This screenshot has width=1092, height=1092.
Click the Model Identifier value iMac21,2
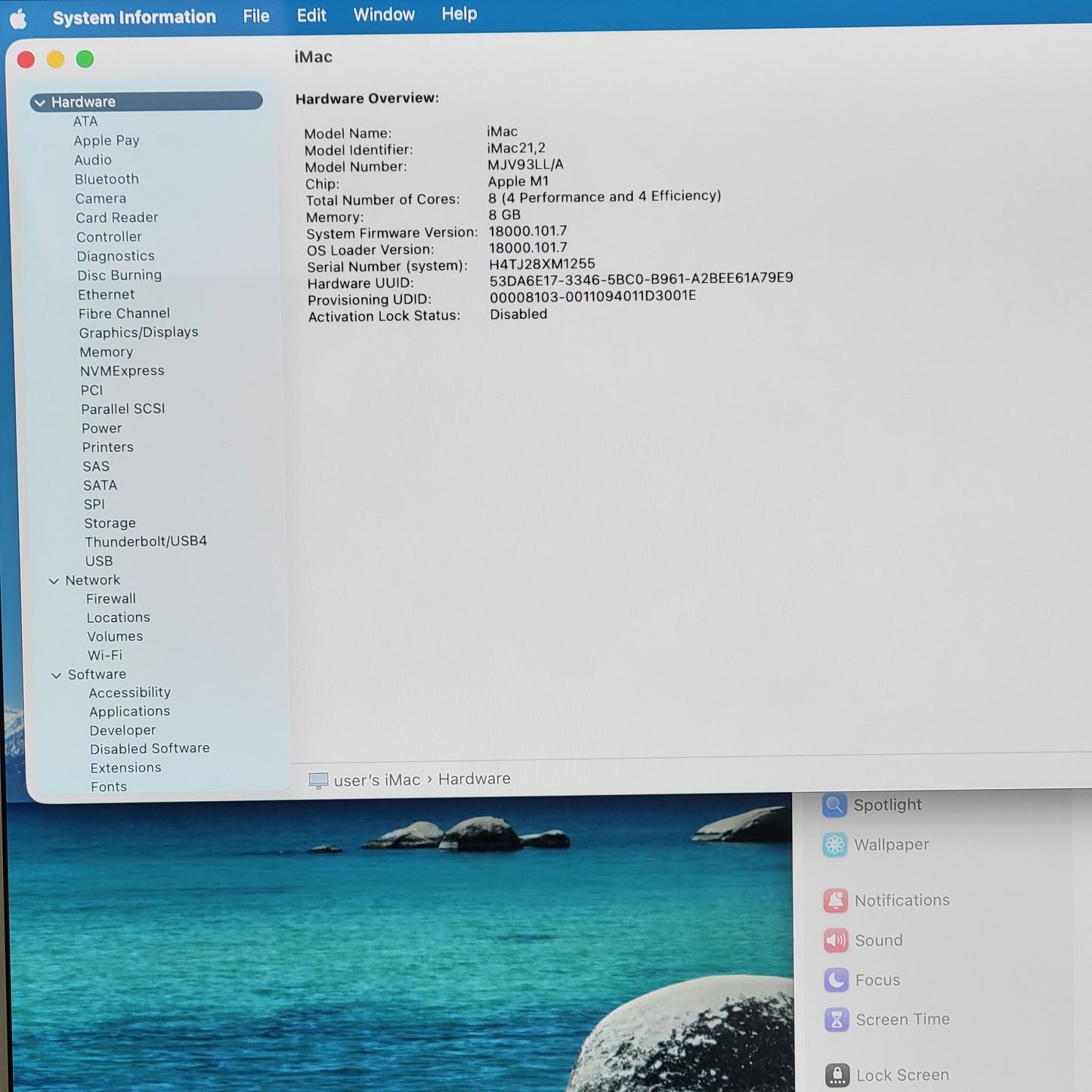click(516, 148)
